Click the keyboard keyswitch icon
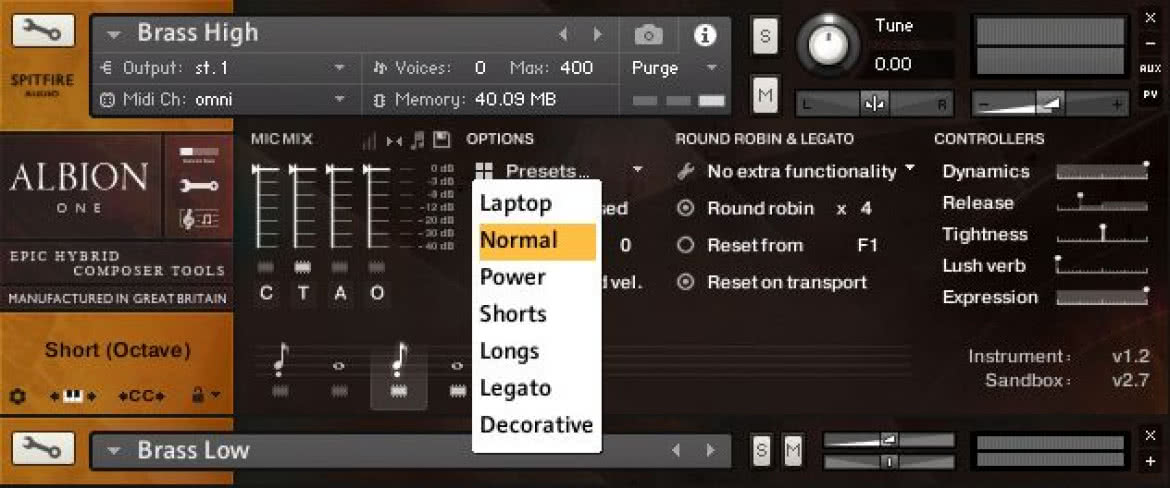Image resolution: width=1170 pixels, height=488 pixels. click(72, 396)
